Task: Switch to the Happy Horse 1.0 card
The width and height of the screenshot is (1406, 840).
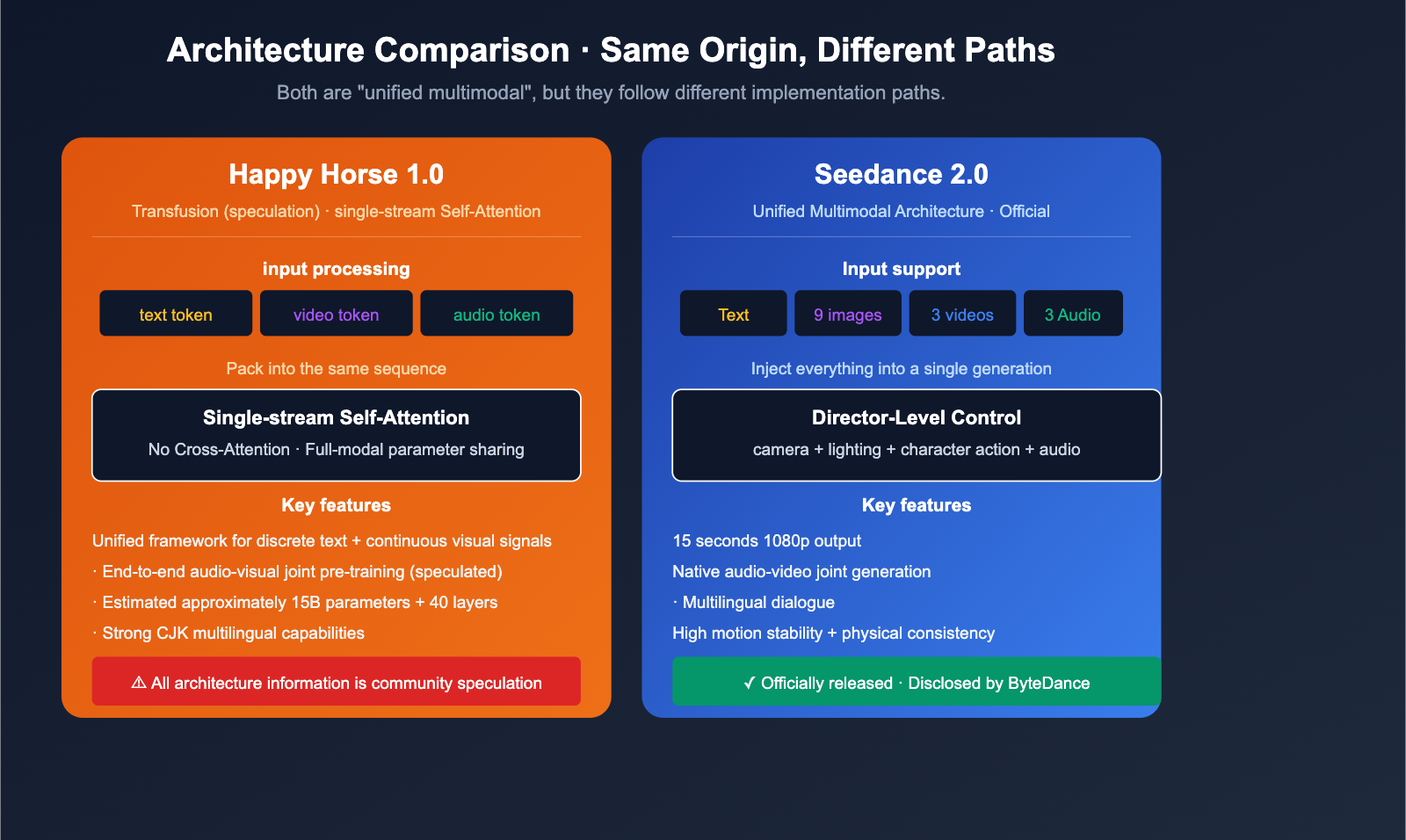Action: 337,174
